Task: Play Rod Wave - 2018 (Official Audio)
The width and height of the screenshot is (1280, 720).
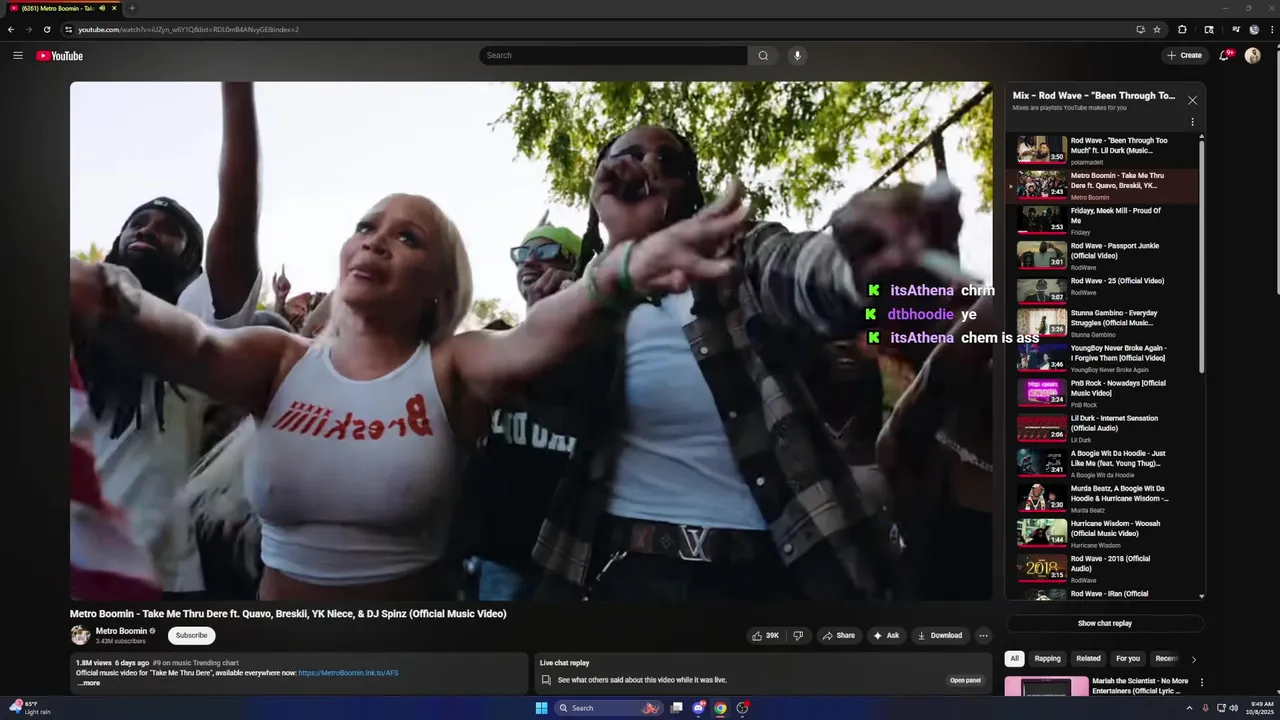Action: tap(1103, 567)
